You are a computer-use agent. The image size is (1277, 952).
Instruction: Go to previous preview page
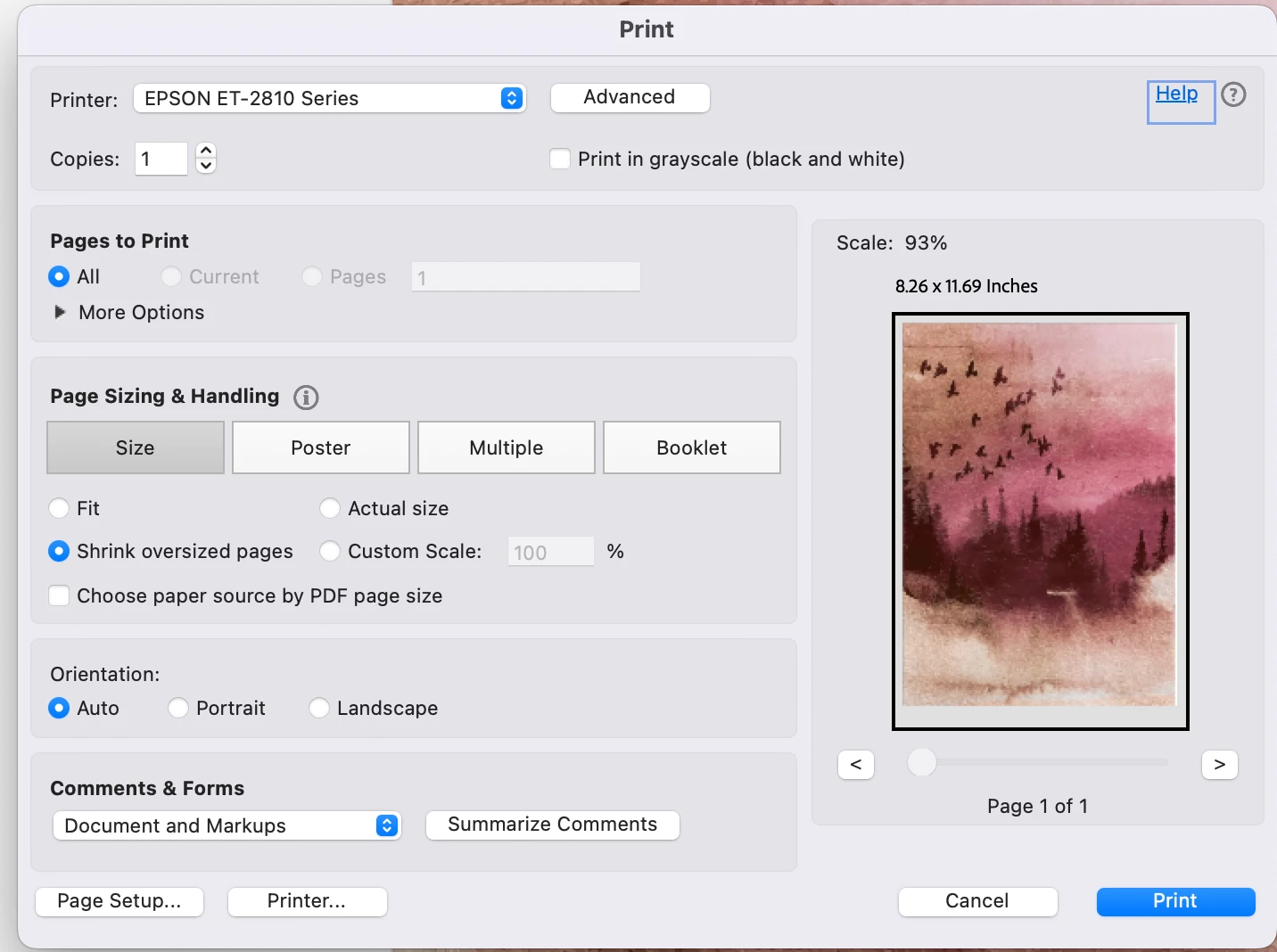pos(856,764)
